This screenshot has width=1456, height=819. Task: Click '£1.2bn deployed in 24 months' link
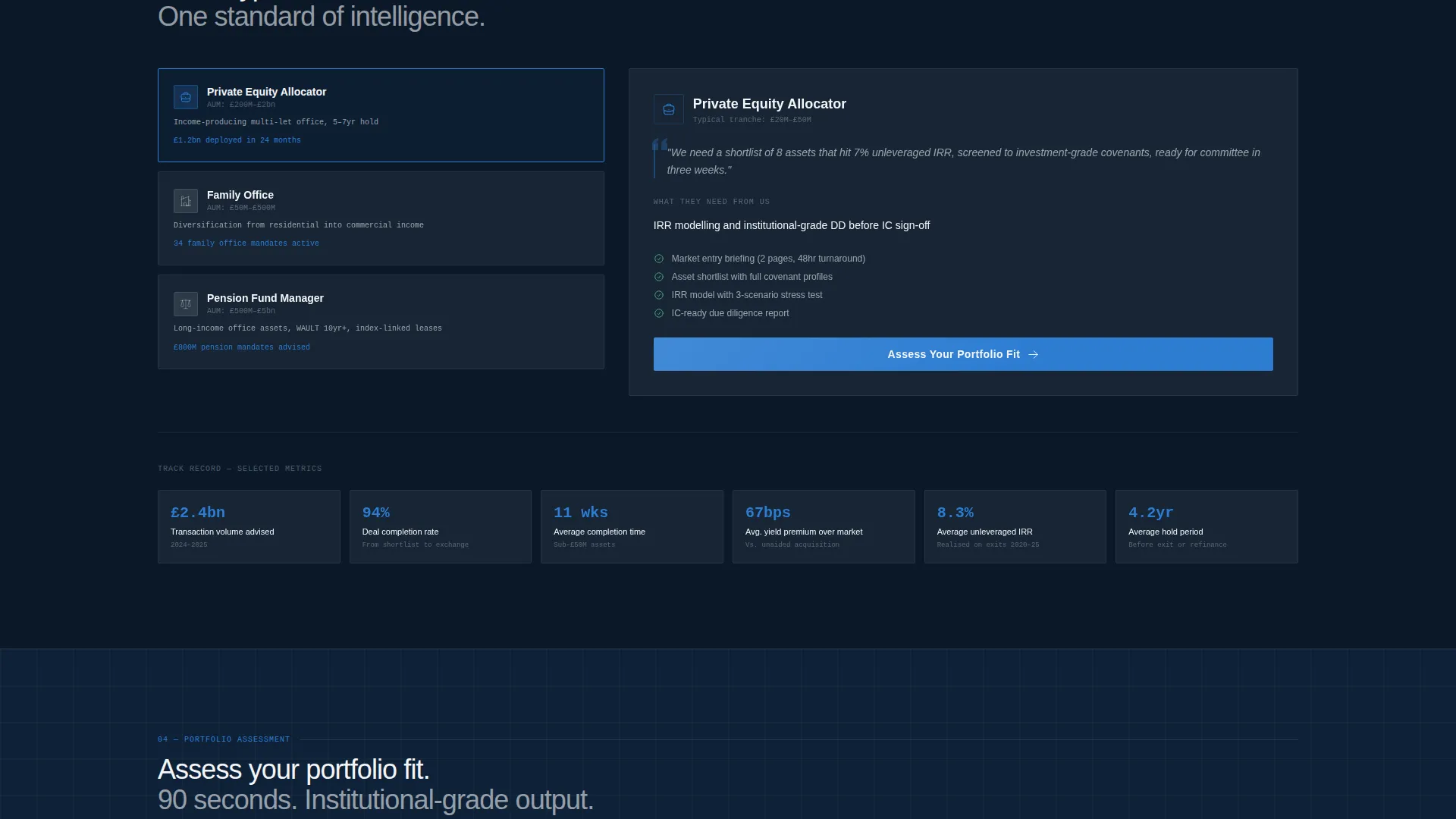[237, 140]
